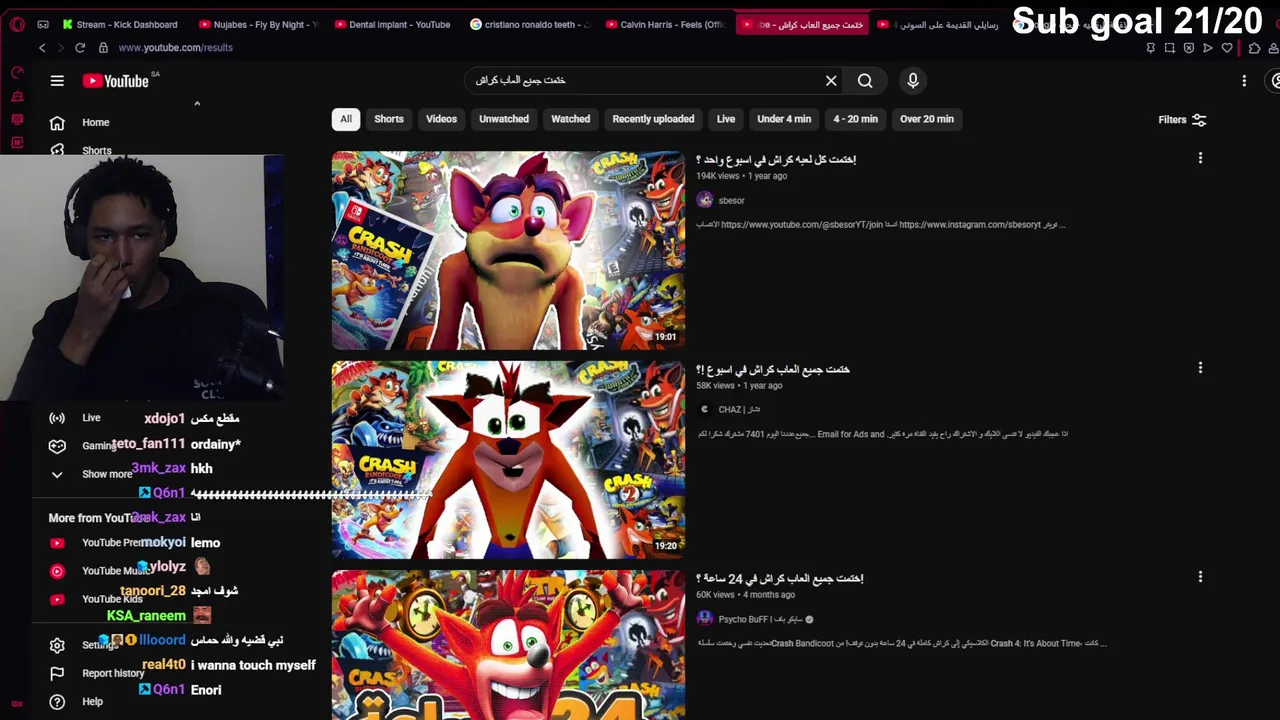Screen dimensions: 1280x720
Task: Click the title of the 58K views video
Action: pyautogui.click(x=773, y=370)
